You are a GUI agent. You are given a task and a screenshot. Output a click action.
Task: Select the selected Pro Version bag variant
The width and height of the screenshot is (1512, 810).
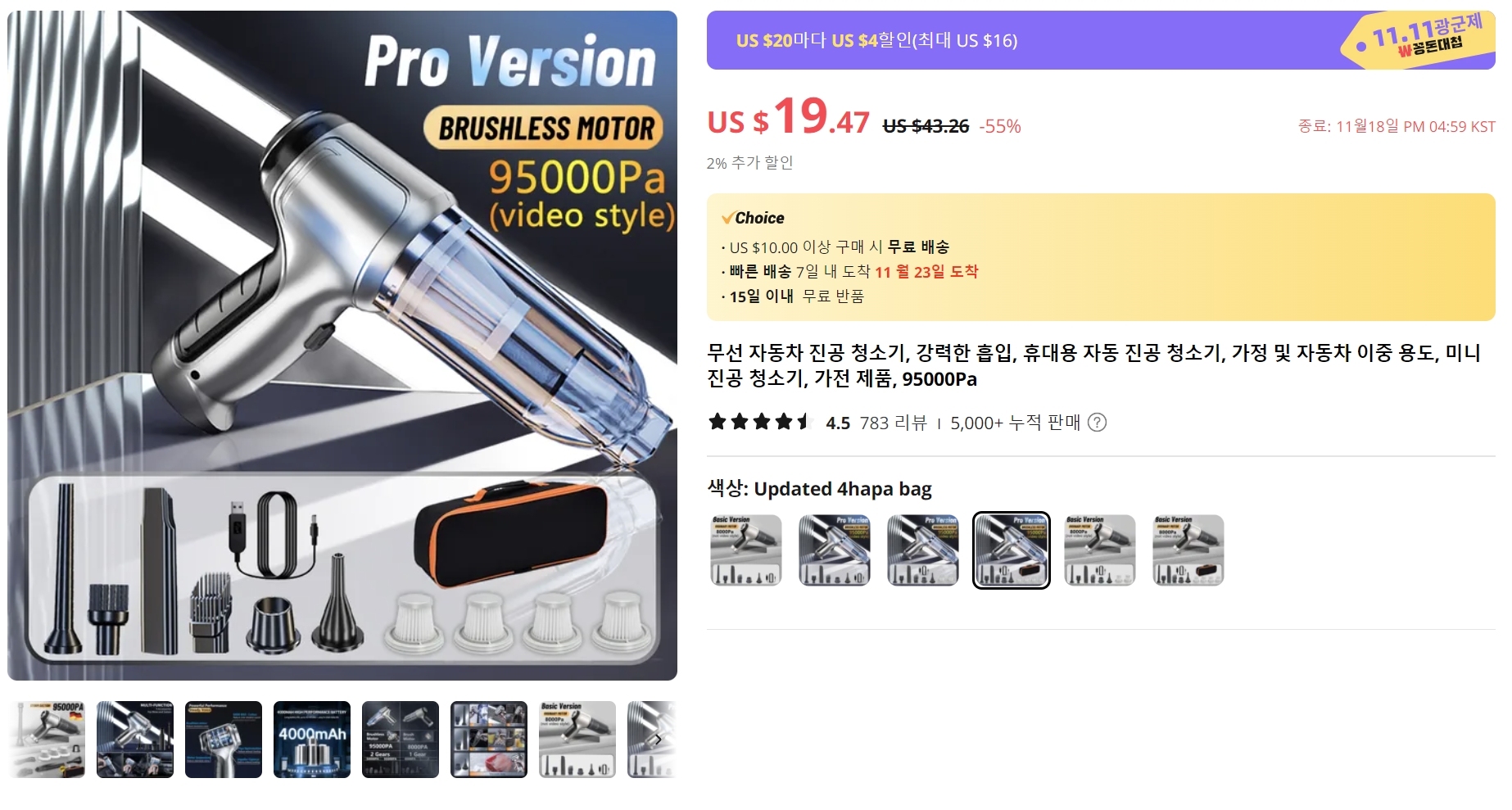point(1012,550)
